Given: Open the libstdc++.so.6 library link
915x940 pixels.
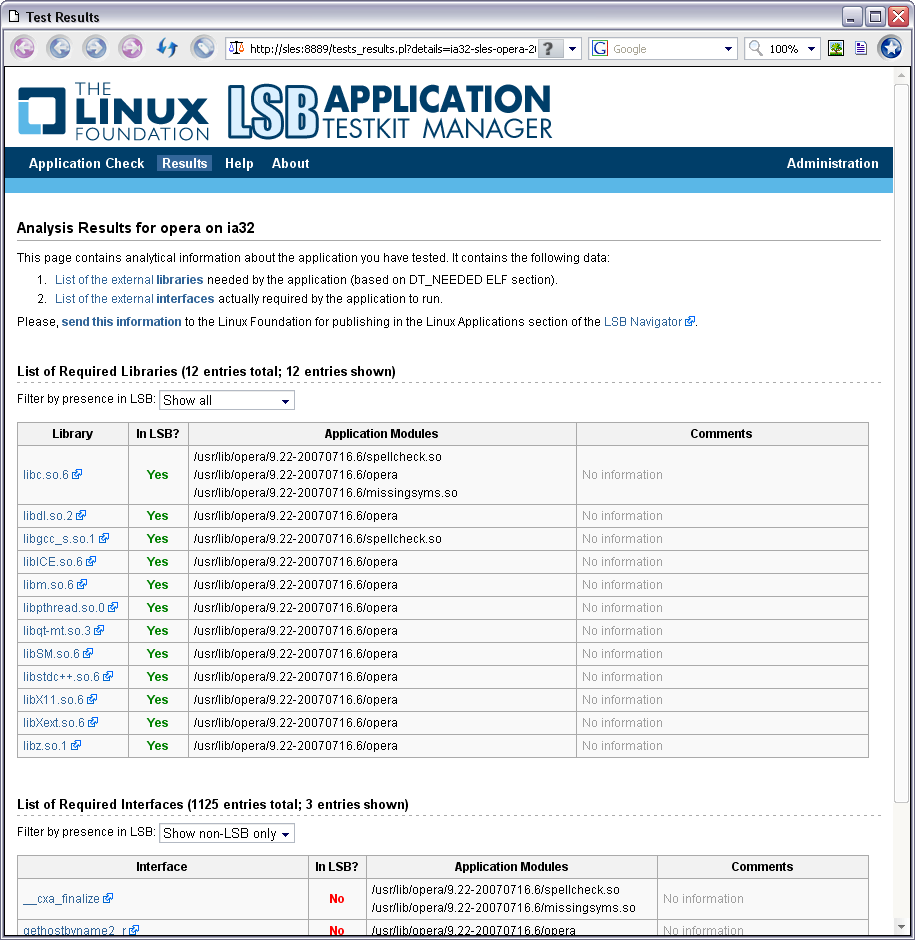Looking at the screenshot, I should coord(61,676).
